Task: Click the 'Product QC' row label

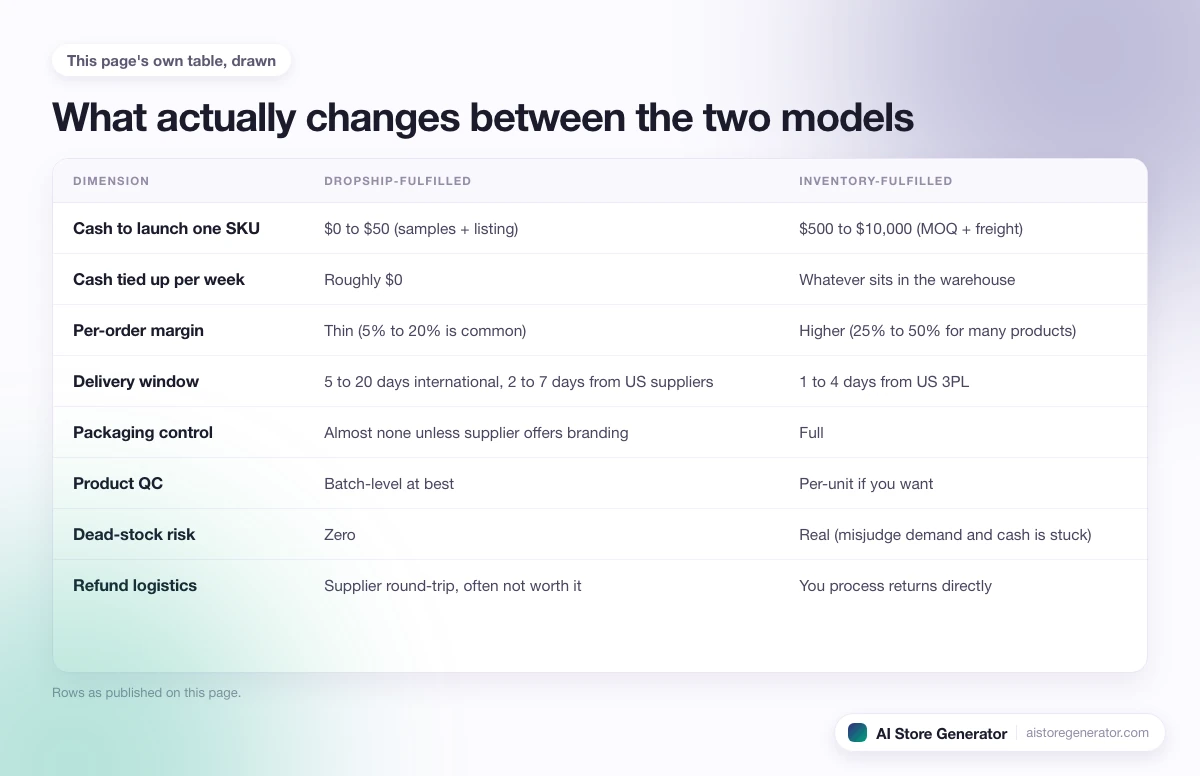Action: 118,483
